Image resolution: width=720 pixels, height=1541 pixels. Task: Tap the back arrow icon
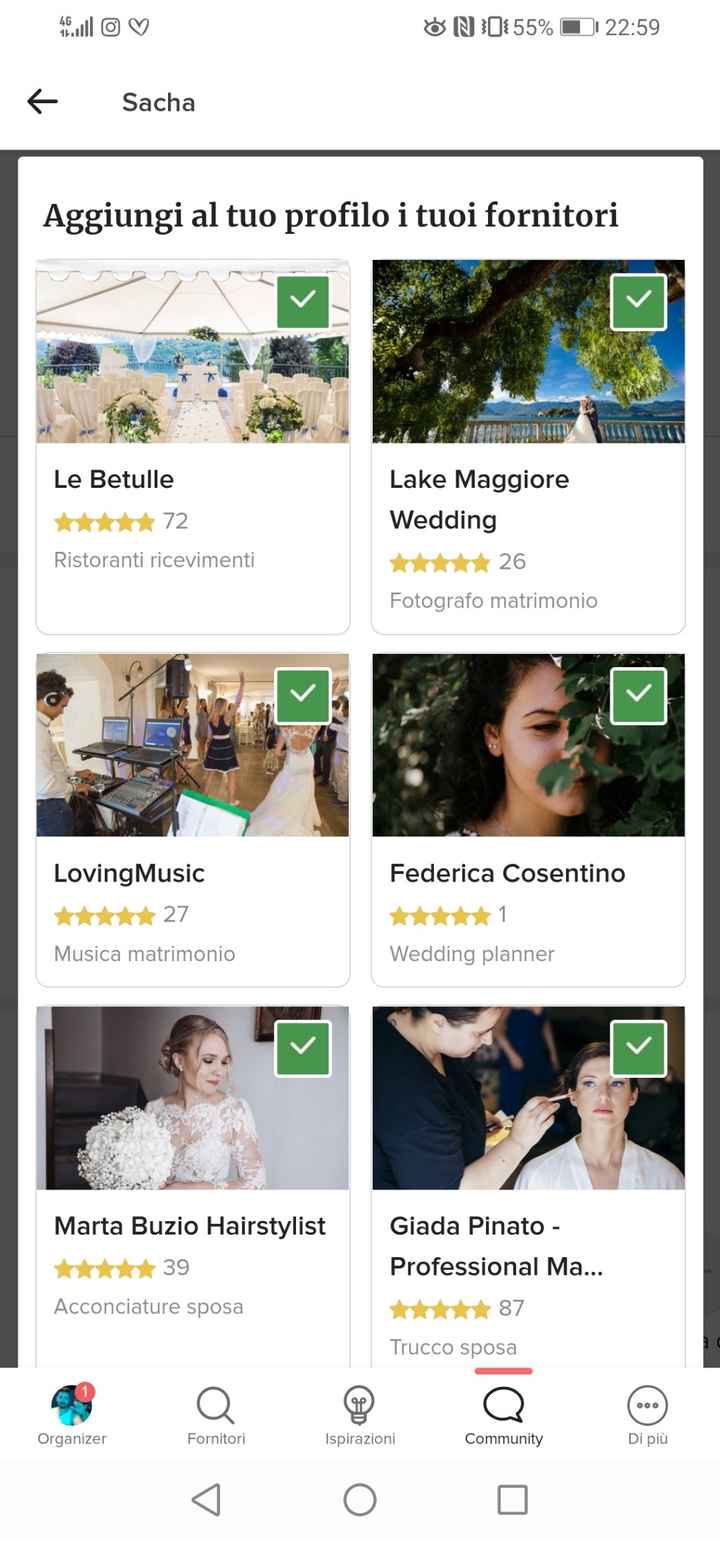42,101
